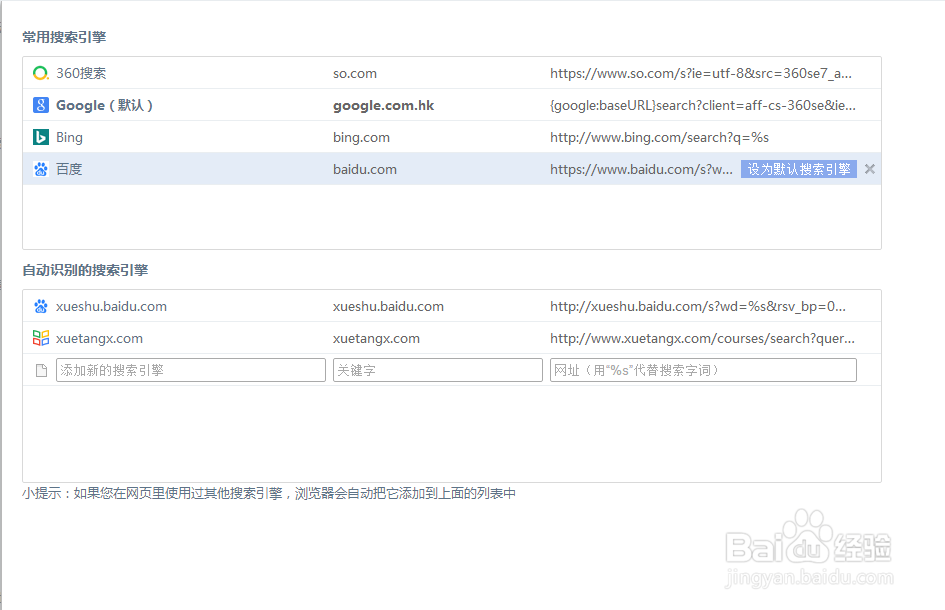Screen dimensions: 945x610
Task: Click the 360搜索 green circle icon
Action: 40,74
